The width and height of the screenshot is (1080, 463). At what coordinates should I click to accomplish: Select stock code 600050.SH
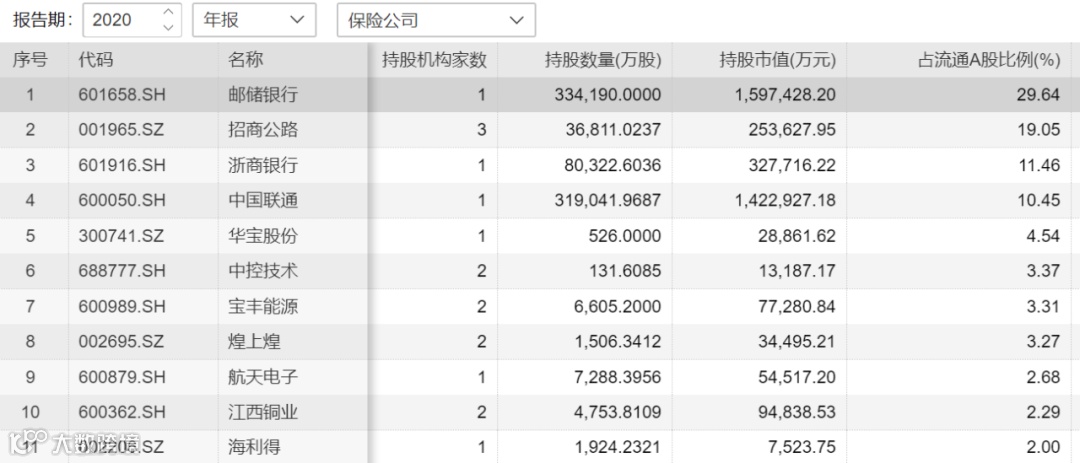[122, 200]
